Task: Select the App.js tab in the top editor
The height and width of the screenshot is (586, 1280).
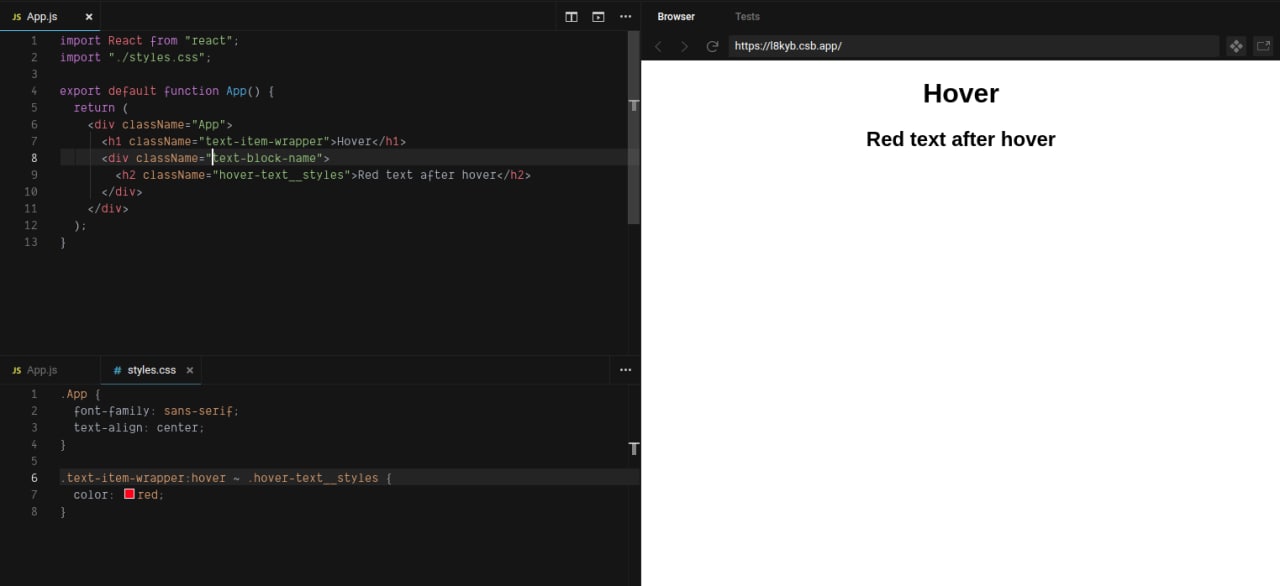Action: pyautogui.click(x=42, y=17)
